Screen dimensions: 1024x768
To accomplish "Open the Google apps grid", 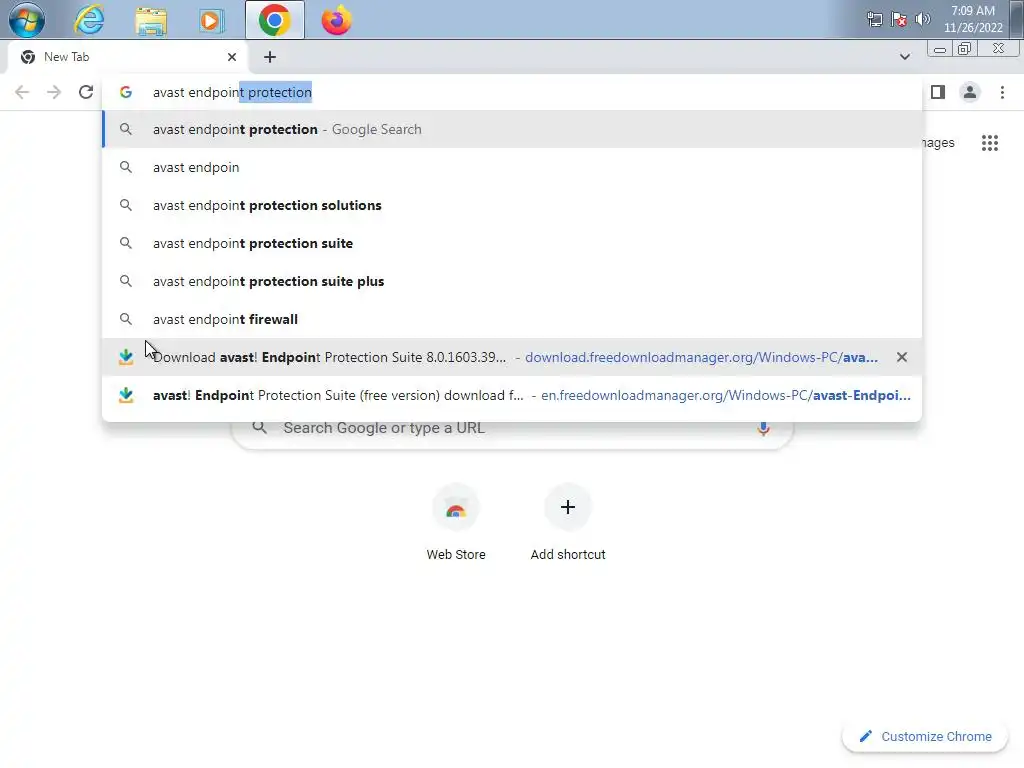I will click(x=990, y=142).
